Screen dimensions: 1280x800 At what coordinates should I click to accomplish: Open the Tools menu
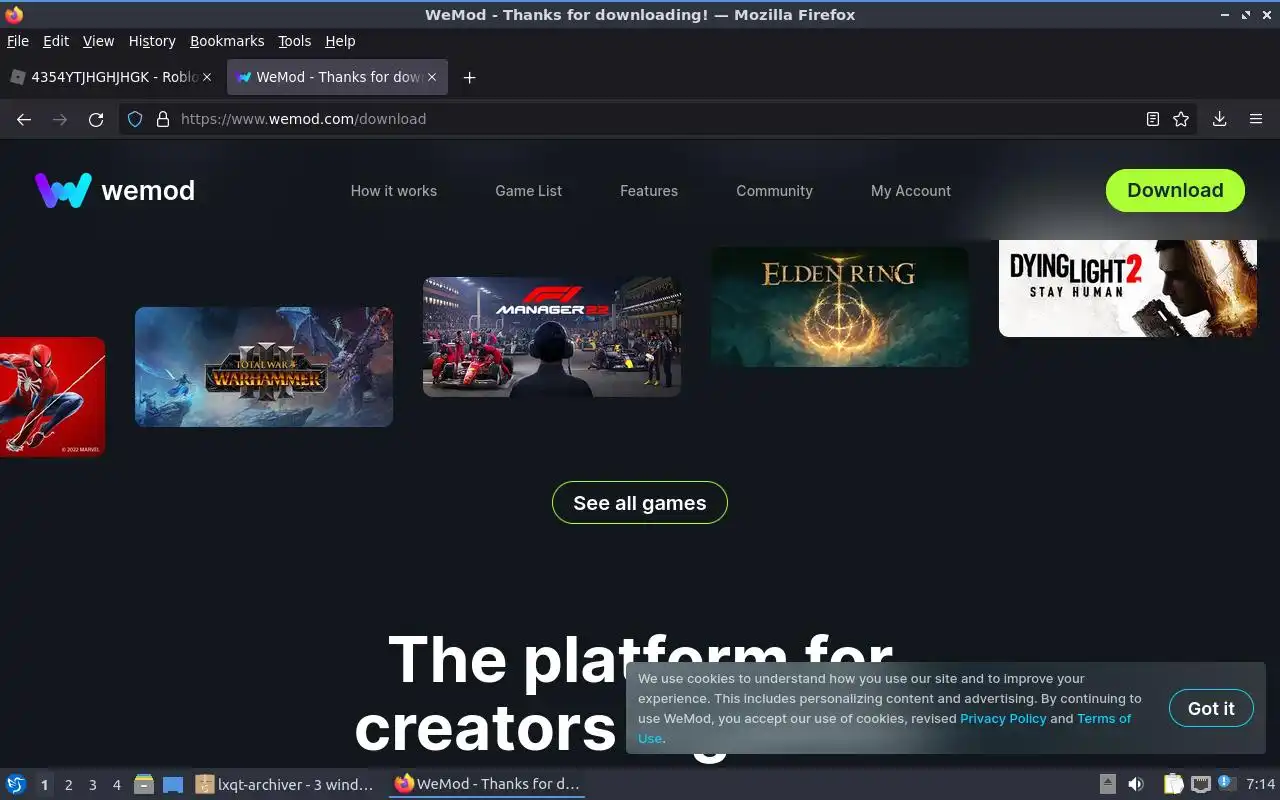point(295,41)
